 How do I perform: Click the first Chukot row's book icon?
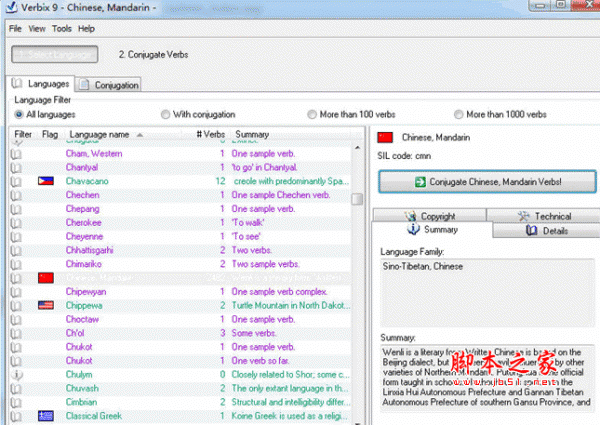coord(16,347)
